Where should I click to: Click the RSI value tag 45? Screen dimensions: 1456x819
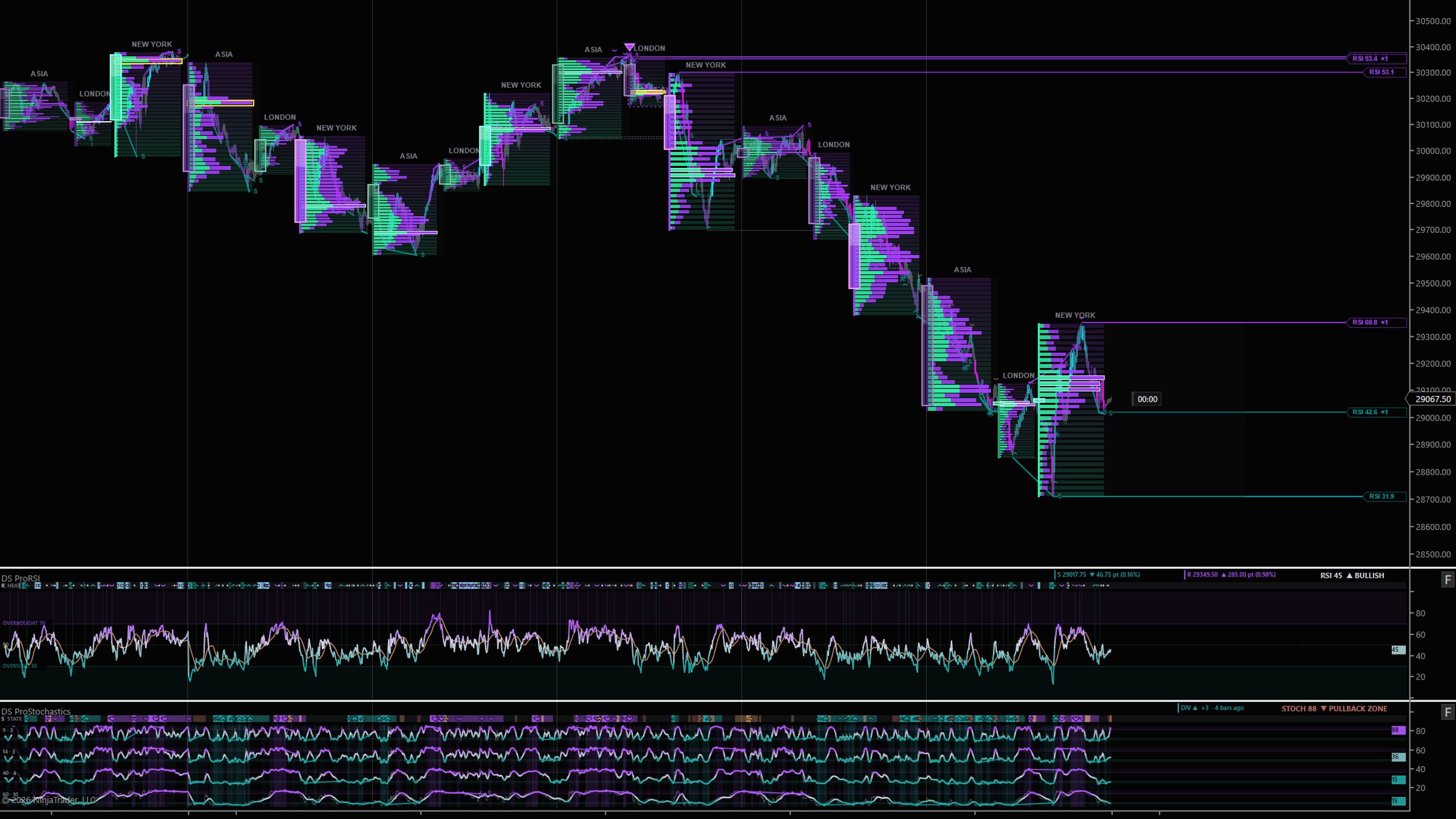[1398, 650]
